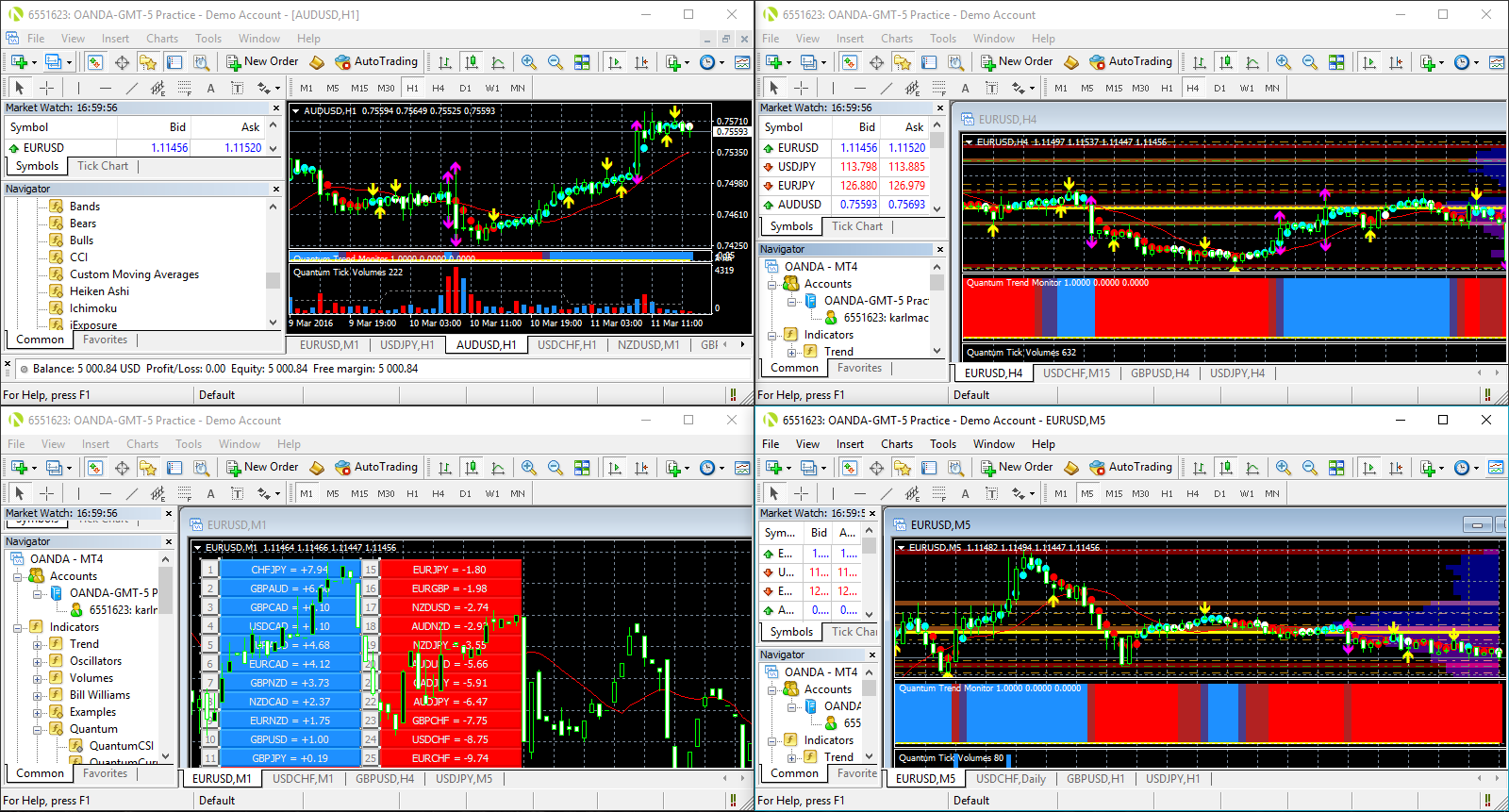Toggle Navigator star-folder icon in EURUSD,H4 window

(903, 62)
